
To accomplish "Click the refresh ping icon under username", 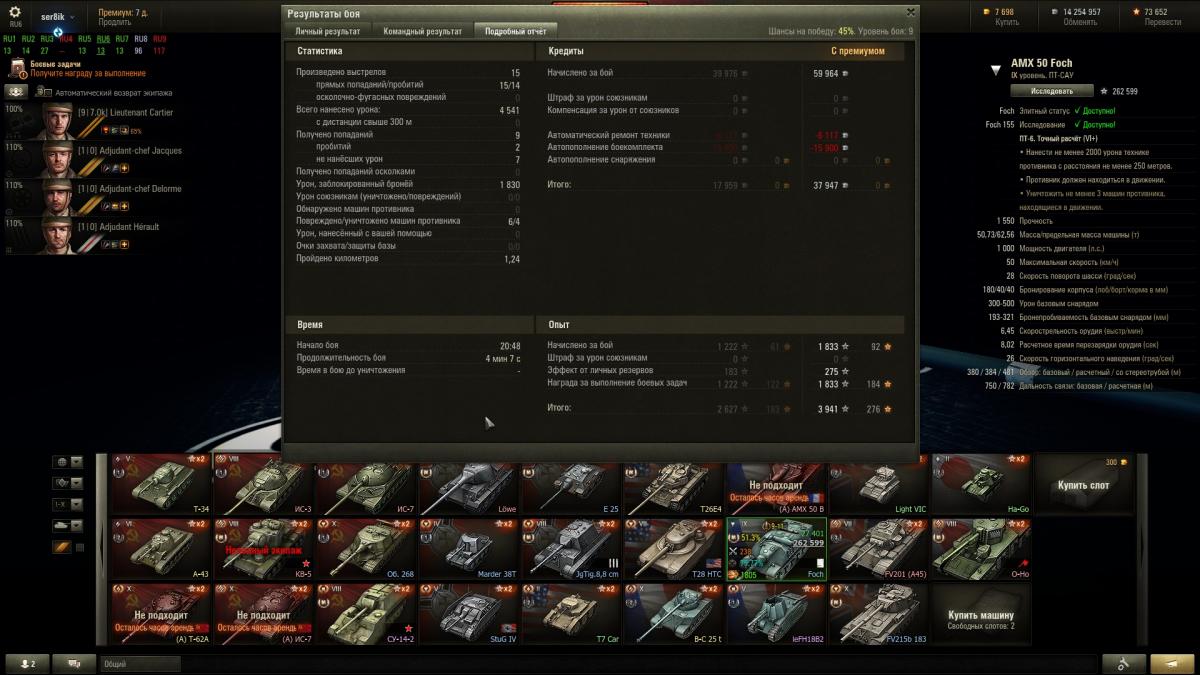I will point(59,31).
